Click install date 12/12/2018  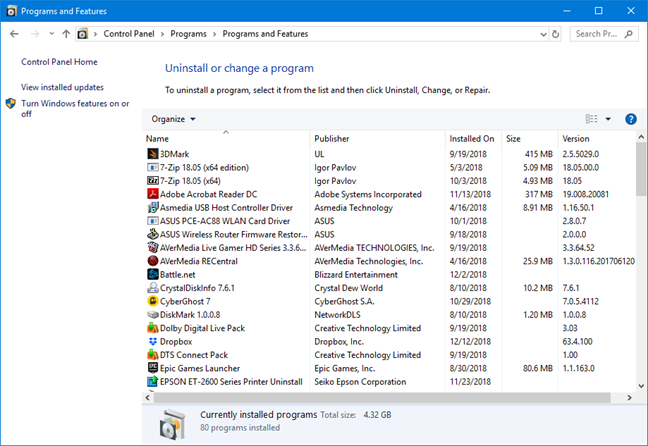[x=470, y=341]
